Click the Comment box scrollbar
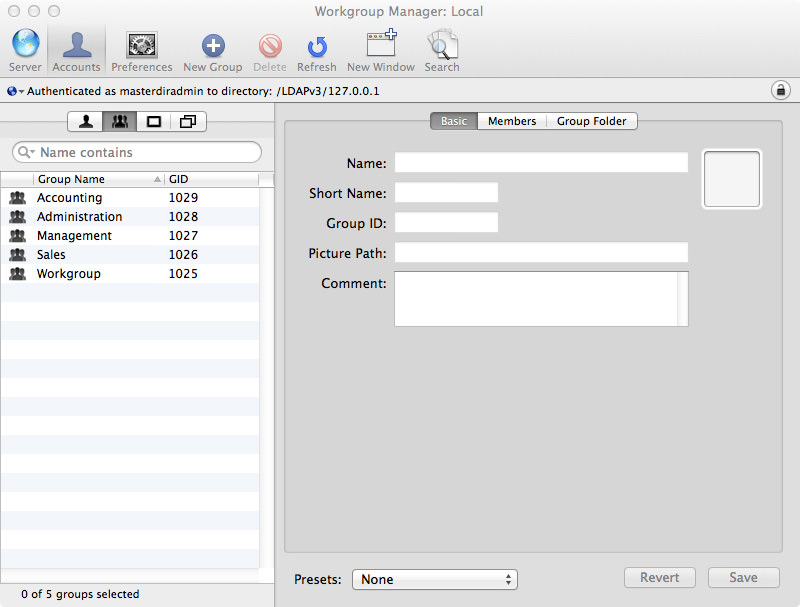The height and width of the screenshot is (607, 800). coord(683,299)
